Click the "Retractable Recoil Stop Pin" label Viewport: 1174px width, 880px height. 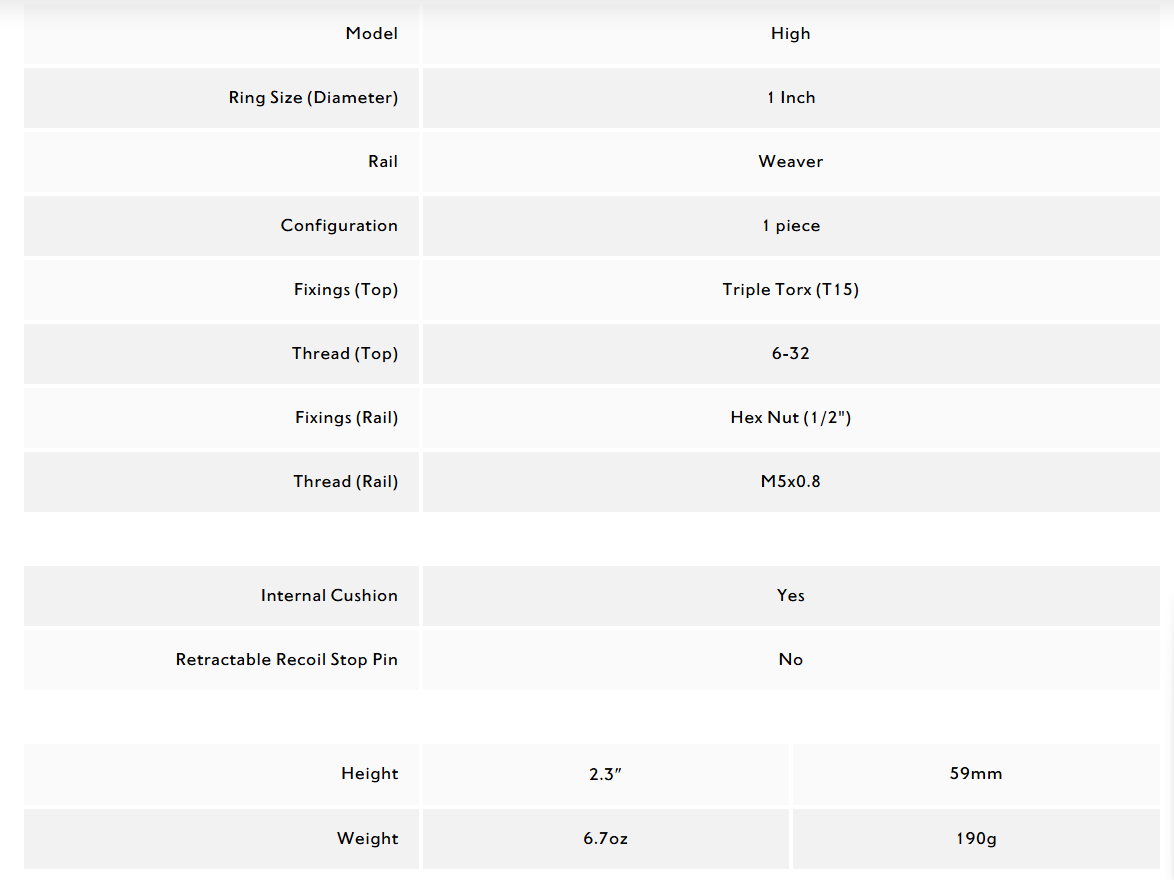coord(286,660)
